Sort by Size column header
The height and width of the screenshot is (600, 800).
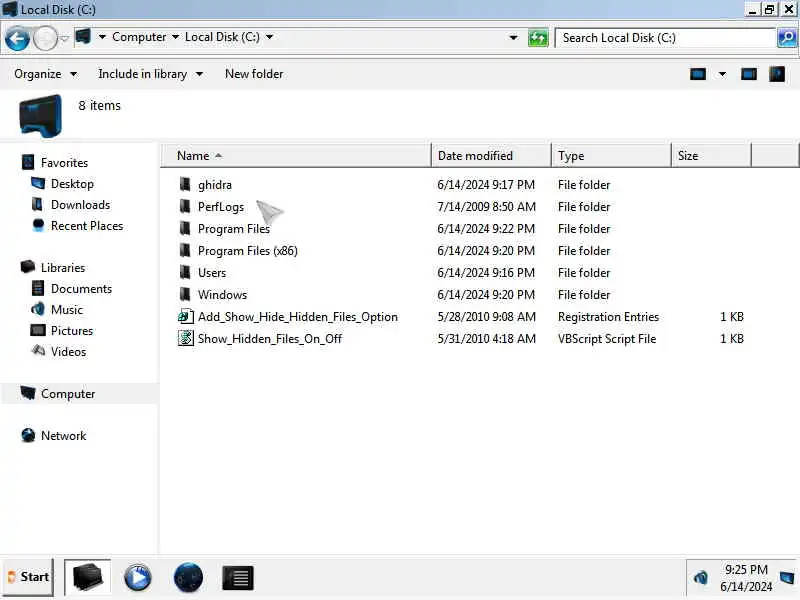pyautogui.click(x=711, y=156)
